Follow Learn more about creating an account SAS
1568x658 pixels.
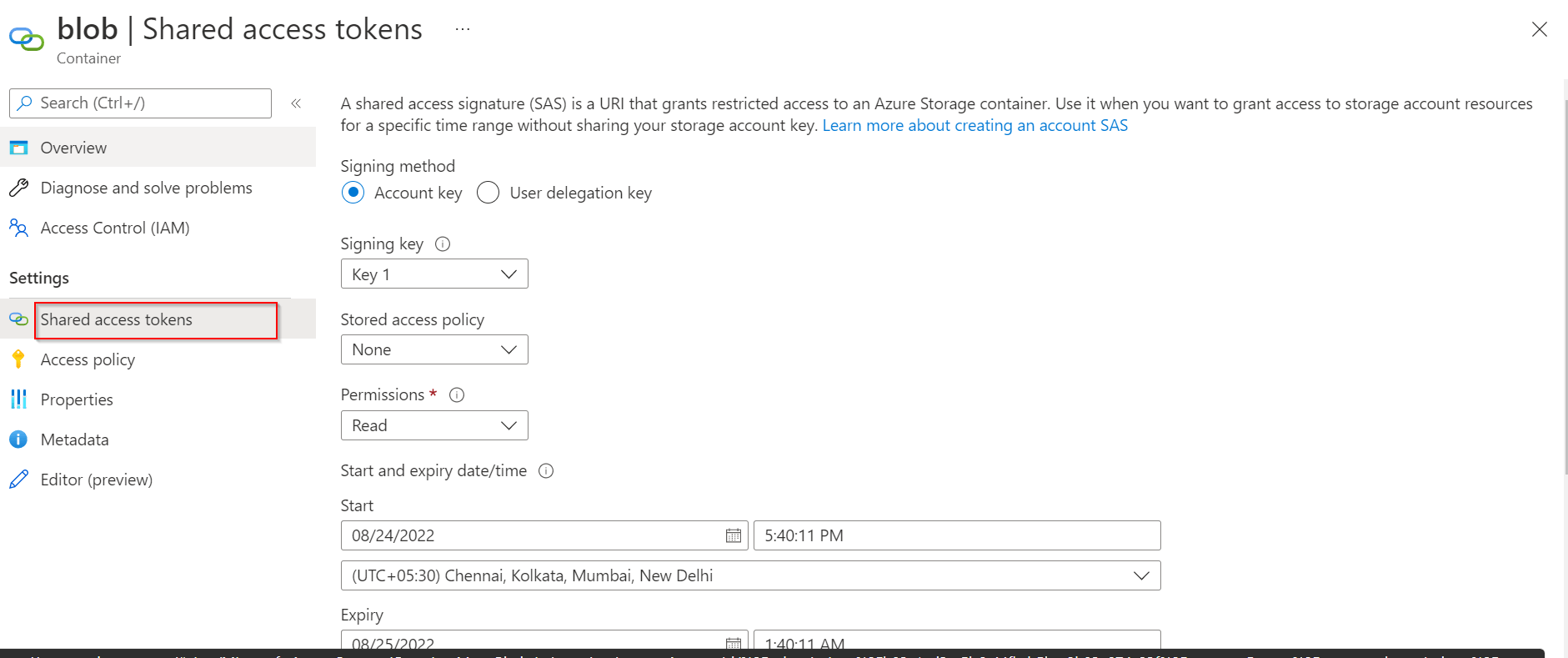(x=974, y=125)
